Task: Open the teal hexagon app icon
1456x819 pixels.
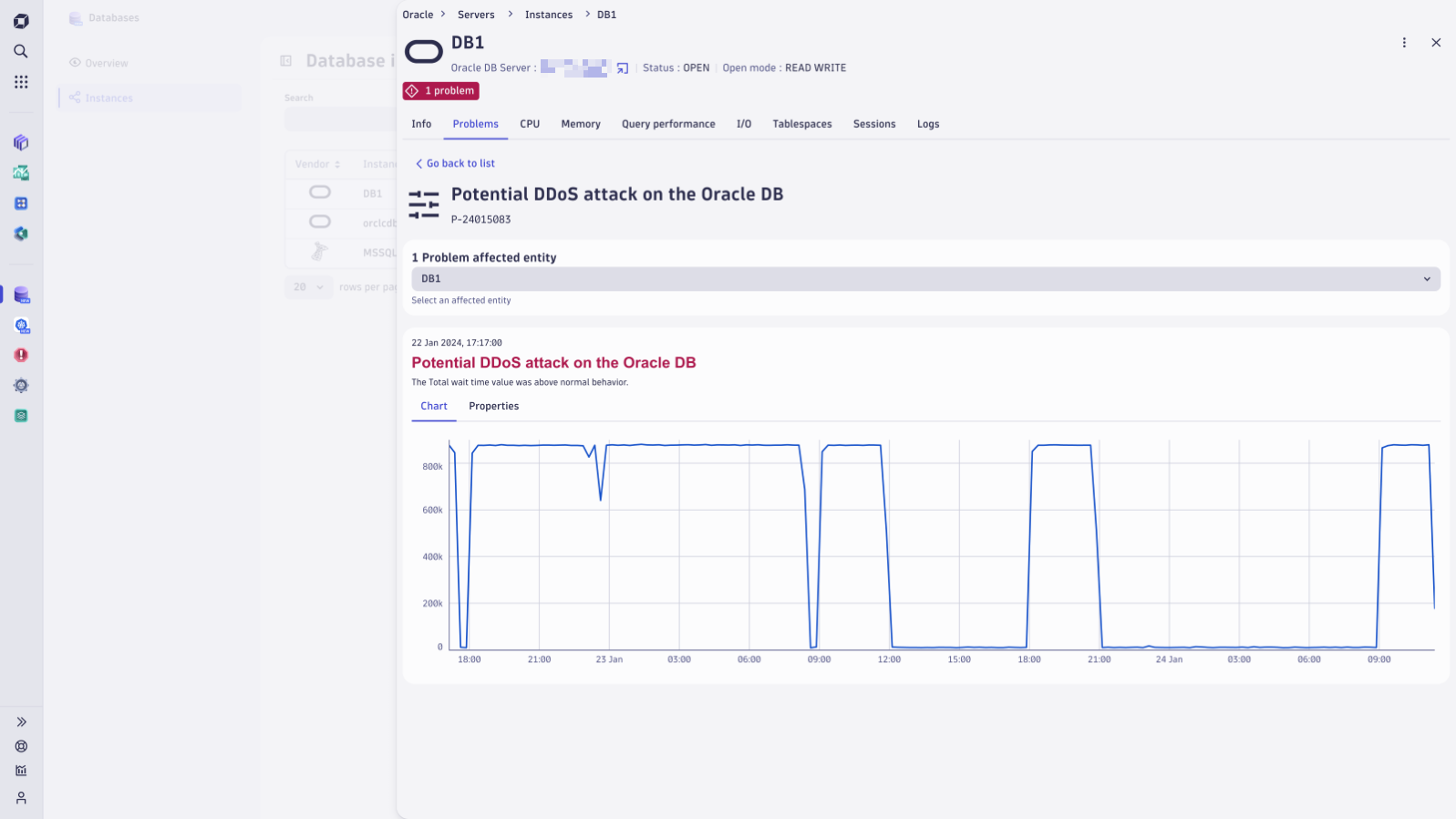Action: 21,233
